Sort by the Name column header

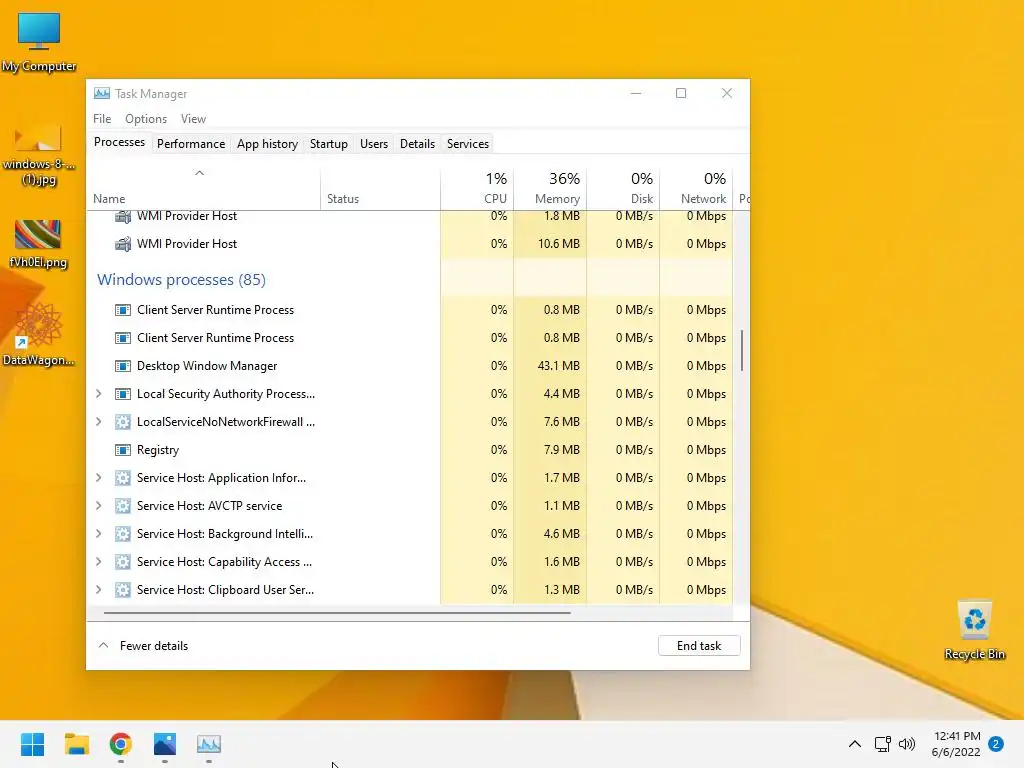click(203, 189)
